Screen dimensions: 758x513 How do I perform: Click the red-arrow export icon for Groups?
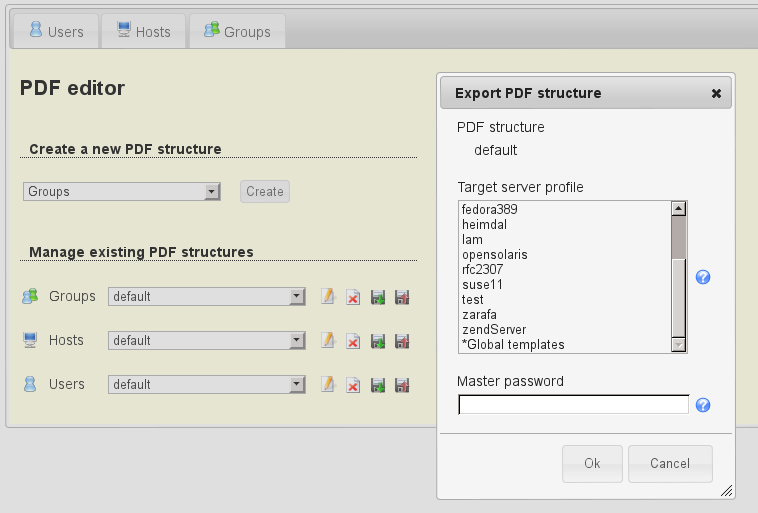(402, 297)
